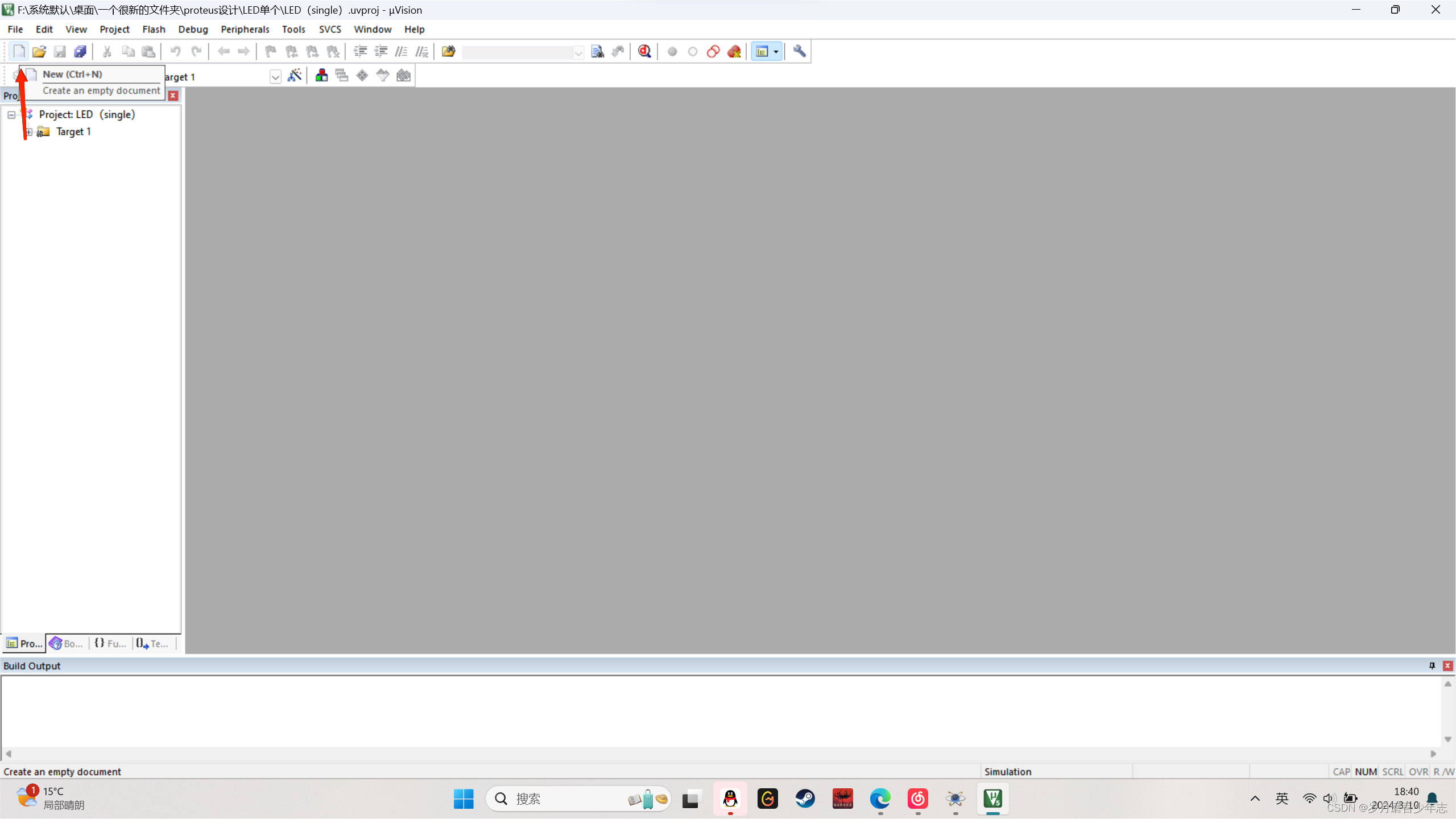Viewport: 1456px width, 819px height.
Task: Open the File Extensions and Books manager icon
Action: (321, 76)
